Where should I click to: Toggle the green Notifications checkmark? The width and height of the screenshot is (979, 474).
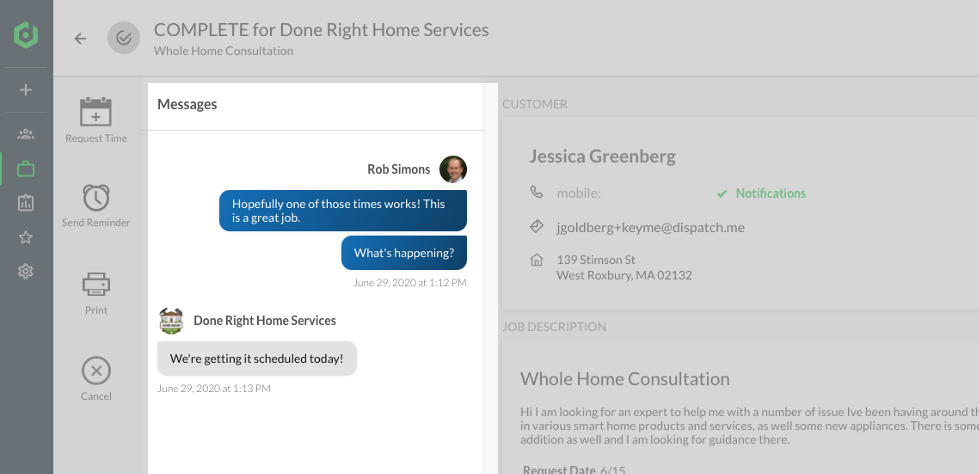click(722, 193)
